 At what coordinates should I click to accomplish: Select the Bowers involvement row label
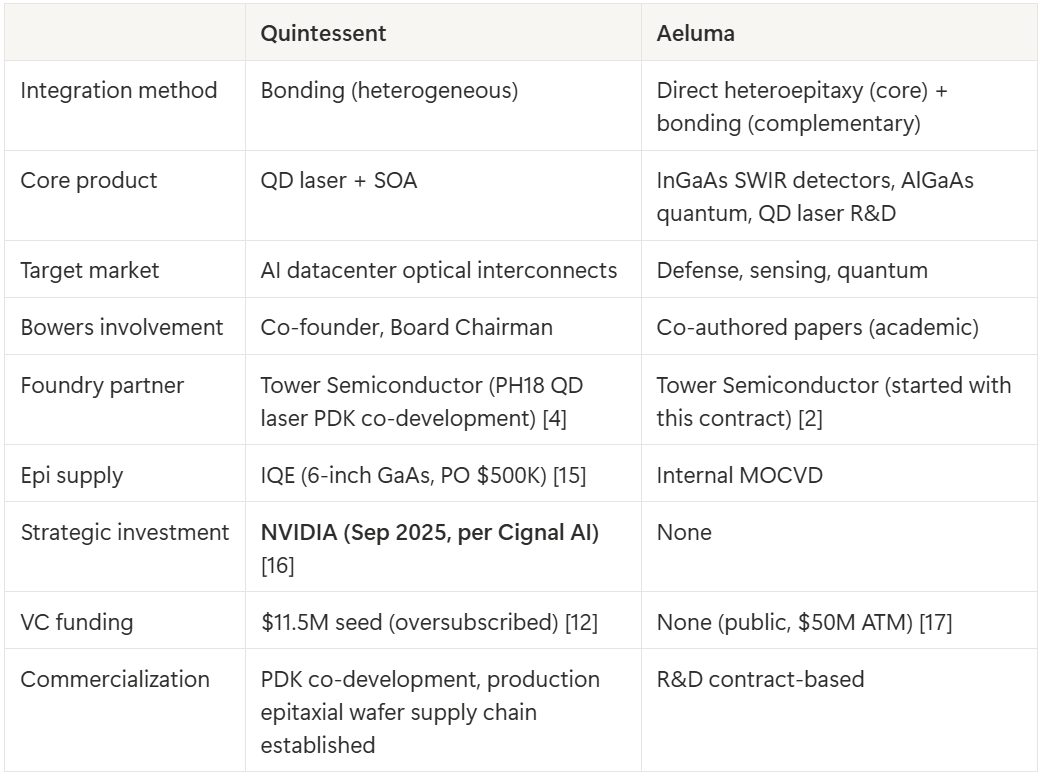point(122,327)
